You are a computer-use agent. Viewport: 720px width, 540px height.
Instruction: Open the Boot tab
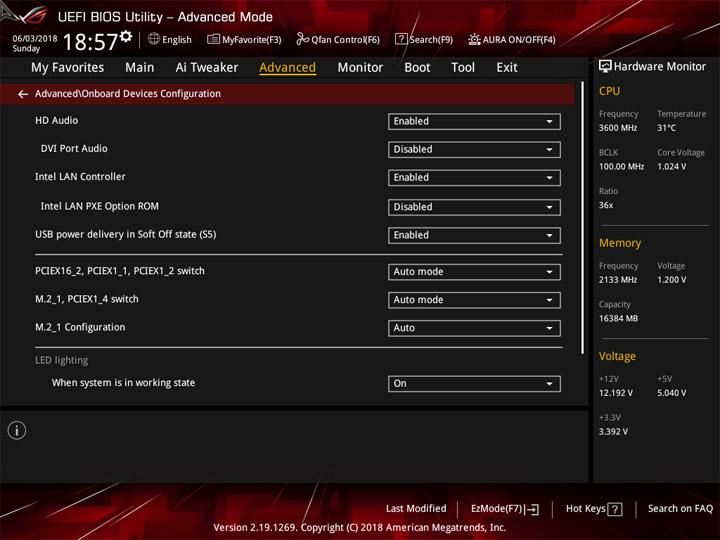point(417,68)
